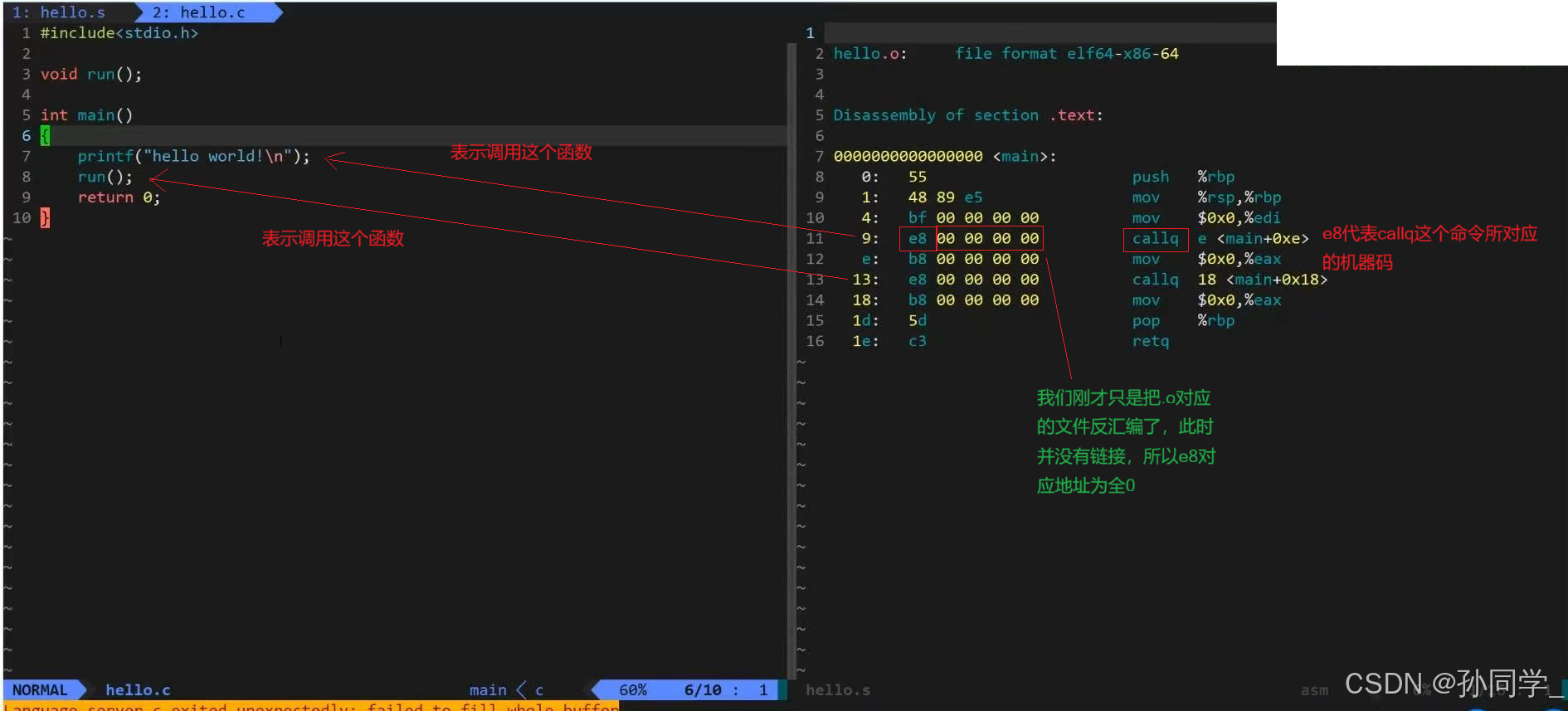Click the %rsp,%rbp operands

pyautogui.click(x=1239, y=197)
